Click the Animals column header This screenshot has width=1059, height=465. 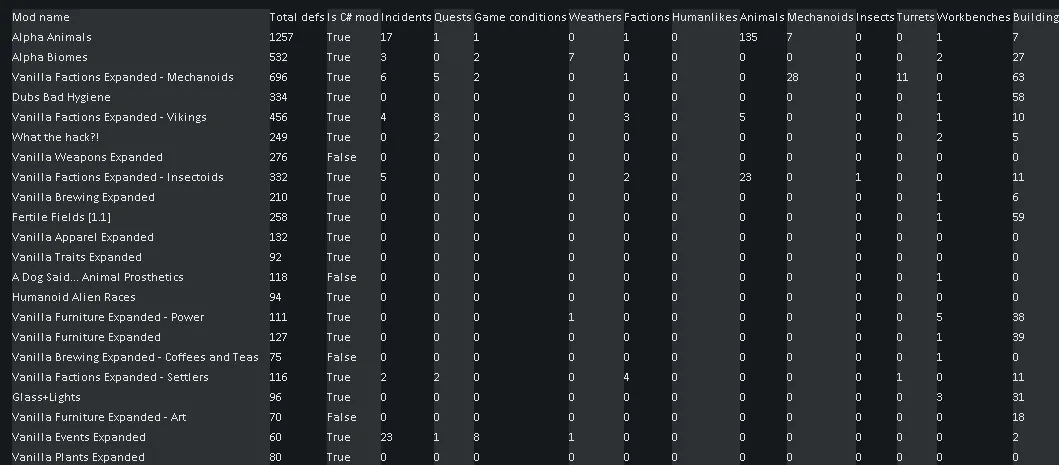(x=760, y=17)
